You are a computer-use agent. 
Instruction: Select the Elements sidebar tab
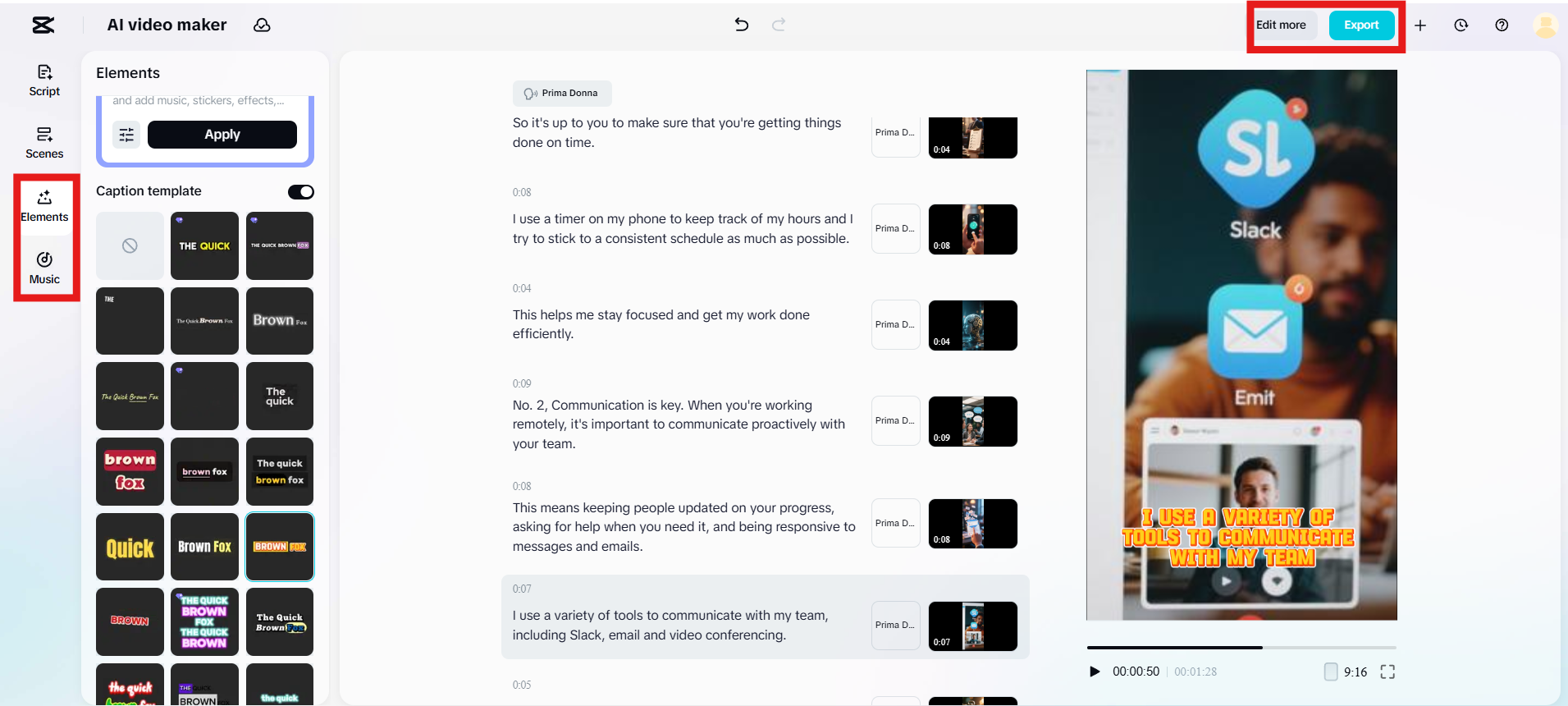(x=44, y=206)
